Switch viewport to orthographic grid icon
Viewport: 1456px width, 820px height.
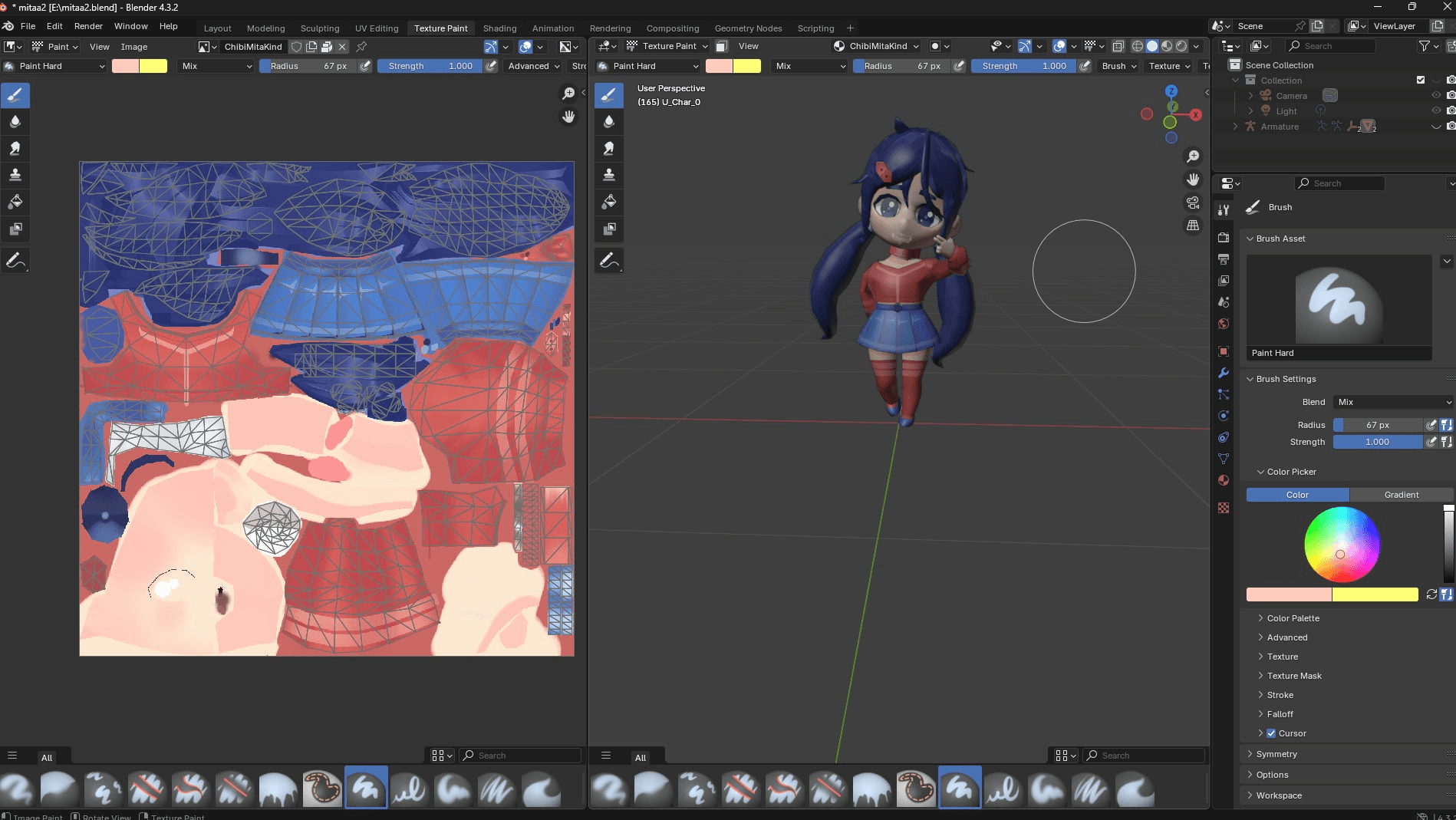1193,226
